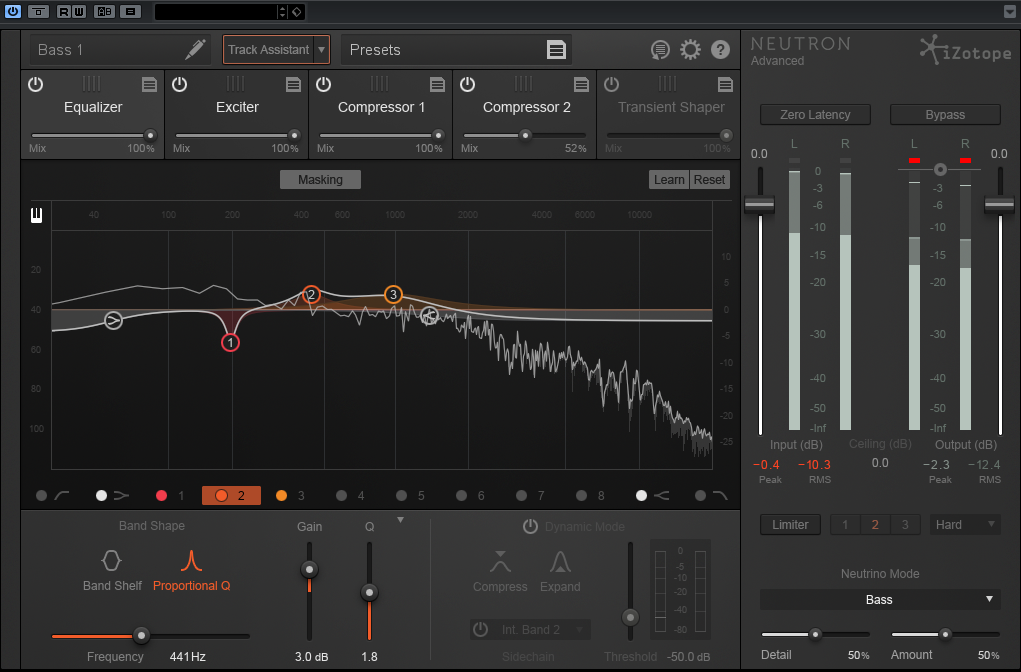This screenshot has width=1021, height=672.
Task: Select the high shelf node on curve
Action: point(429,316)
